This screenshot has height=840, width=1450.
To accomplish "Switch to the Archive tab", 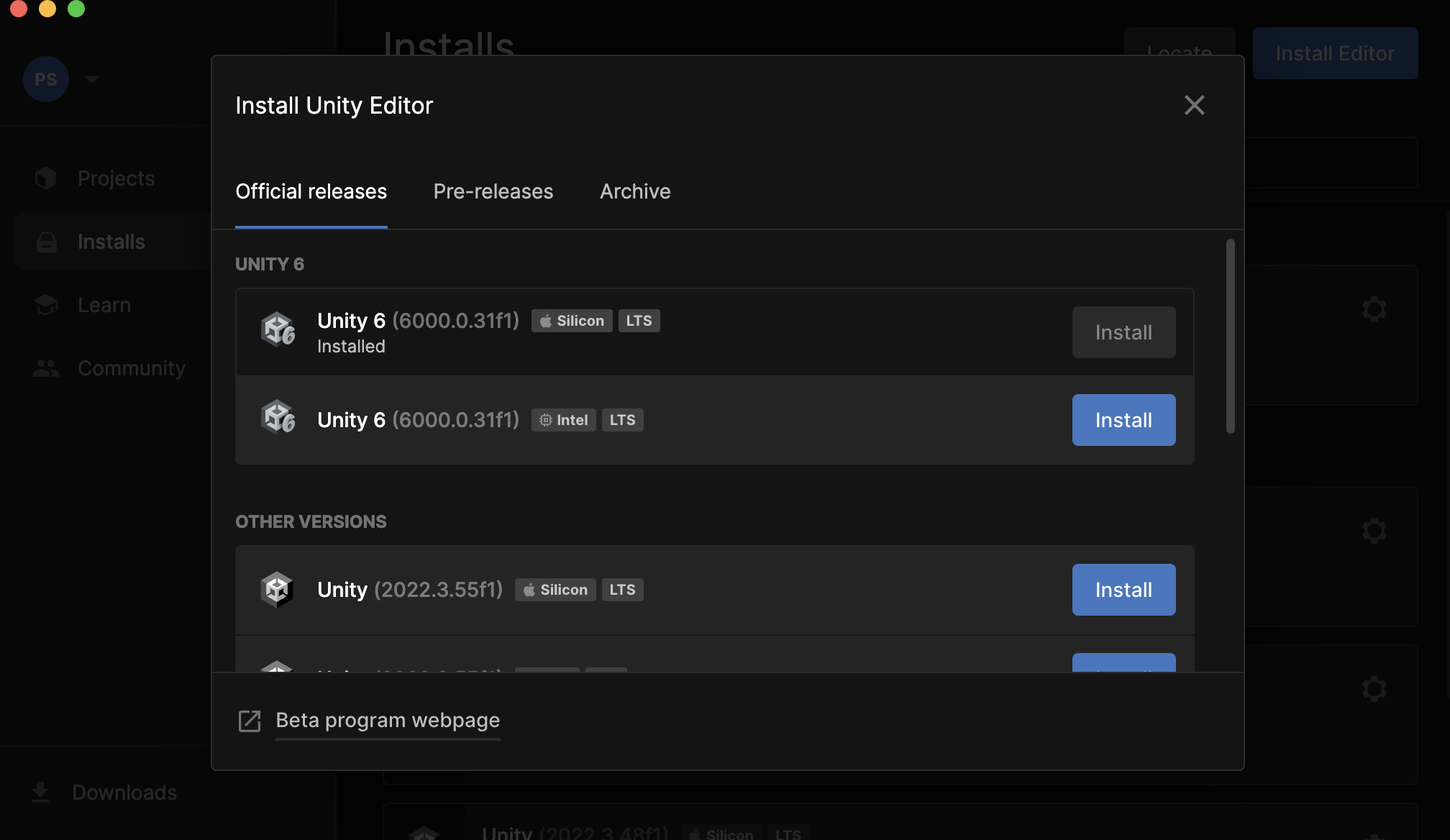I will pyautogui.click(x=635, y=191).
